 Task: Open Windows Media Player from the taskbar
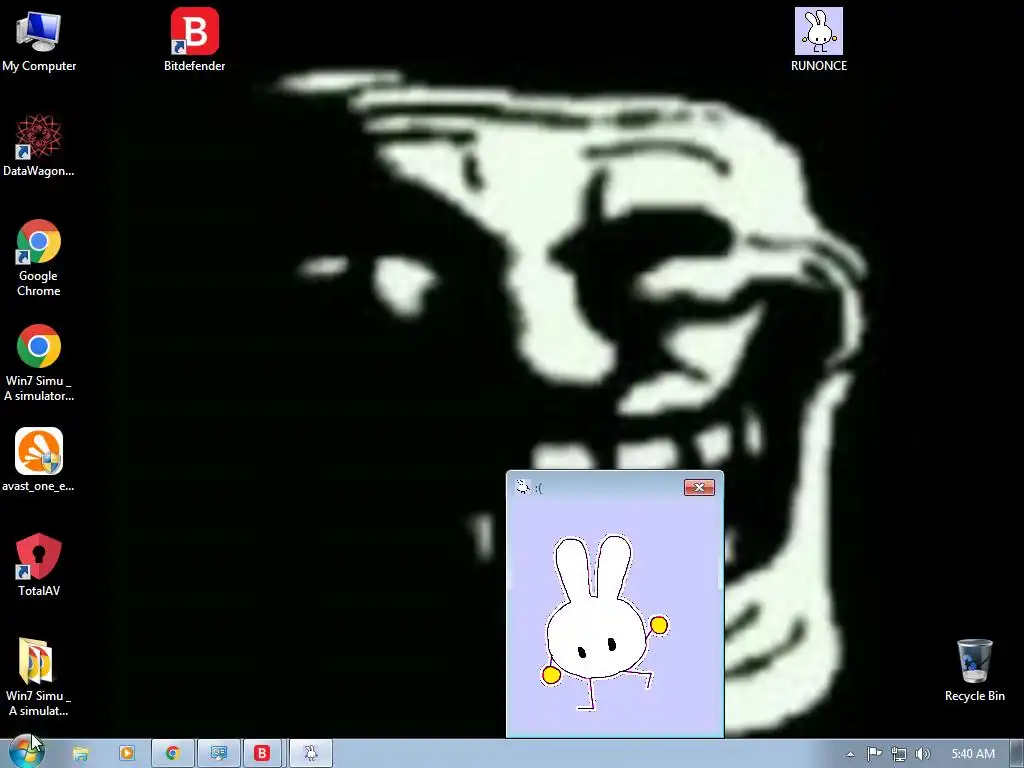coord(127,754)
